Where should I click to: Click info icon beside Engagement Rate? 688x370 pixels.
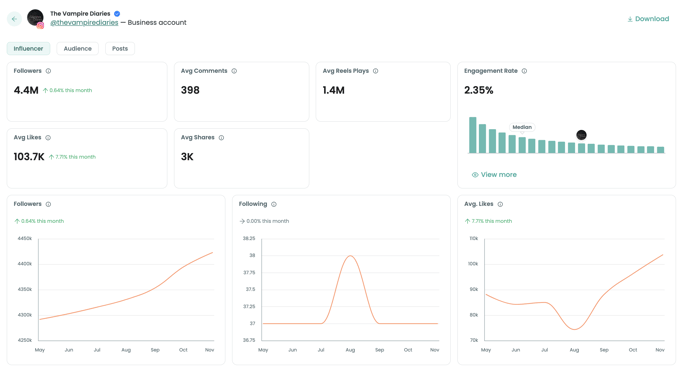tap(524, 71)
